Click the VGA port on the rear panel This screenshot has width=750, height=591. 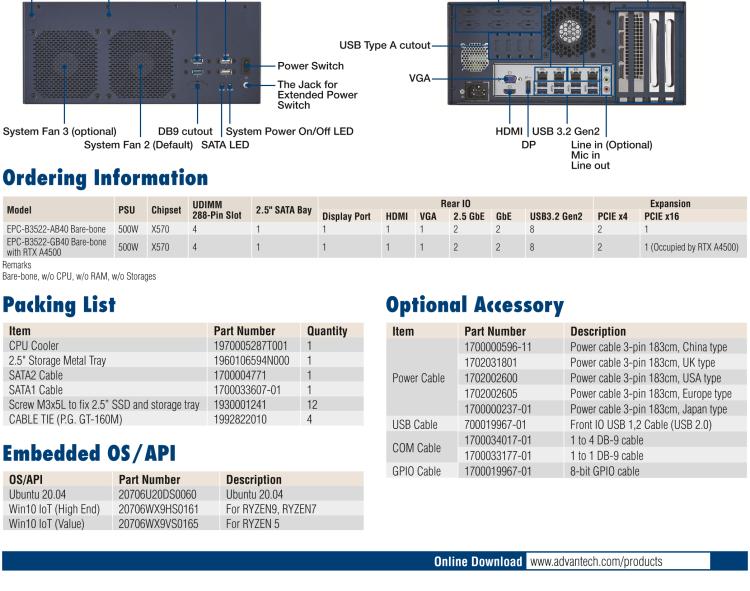click(509, 79)
